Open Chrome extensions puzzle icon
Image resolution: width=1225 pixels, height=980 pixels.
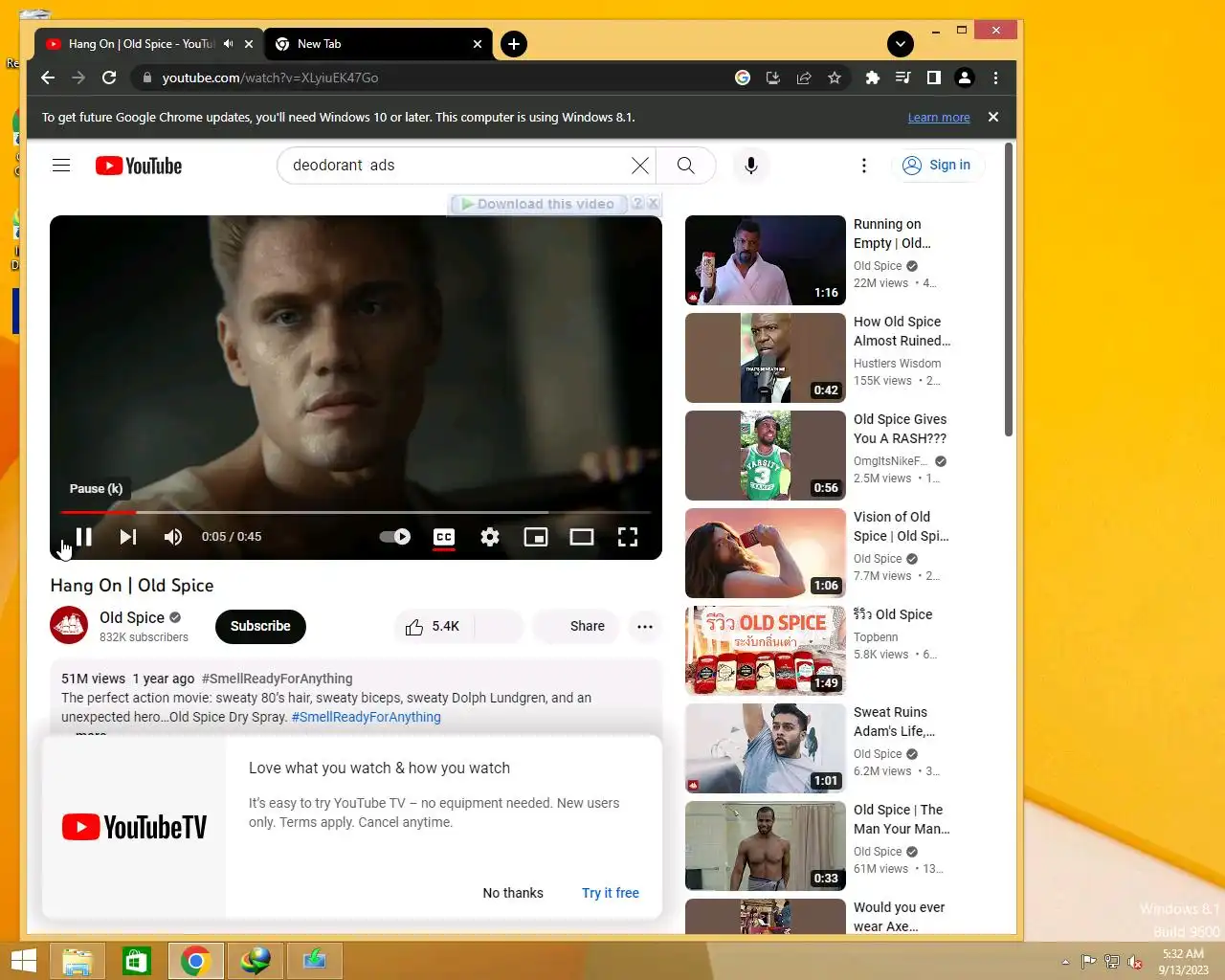pos(872,78)
